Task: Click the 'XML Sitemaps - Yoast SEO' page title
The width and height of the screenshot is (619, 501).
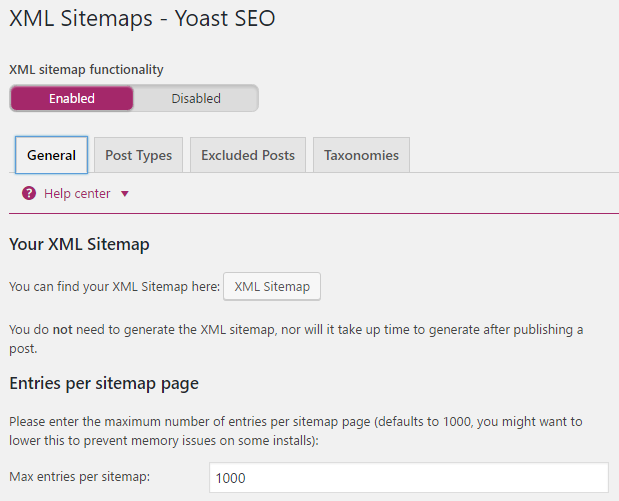Action: tap(141, 18)
